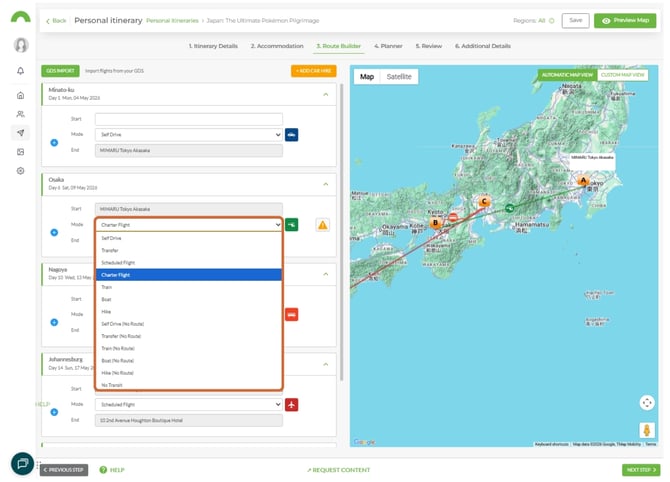Add a leg with Osaka plus icon
Image resolution: width=670 pixels, height=482 pixels.
coord(54,232)
